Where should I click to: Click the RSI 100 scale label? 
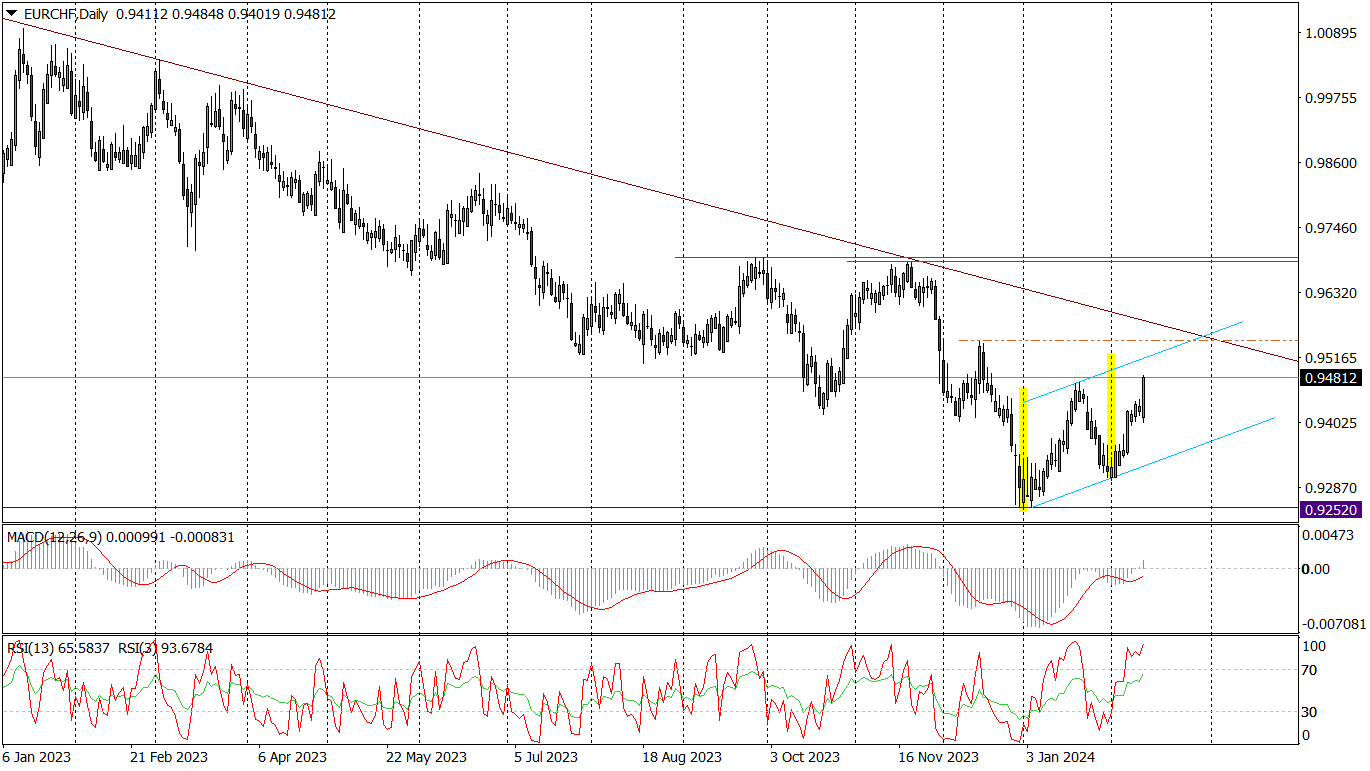[x=1315, y=647]
